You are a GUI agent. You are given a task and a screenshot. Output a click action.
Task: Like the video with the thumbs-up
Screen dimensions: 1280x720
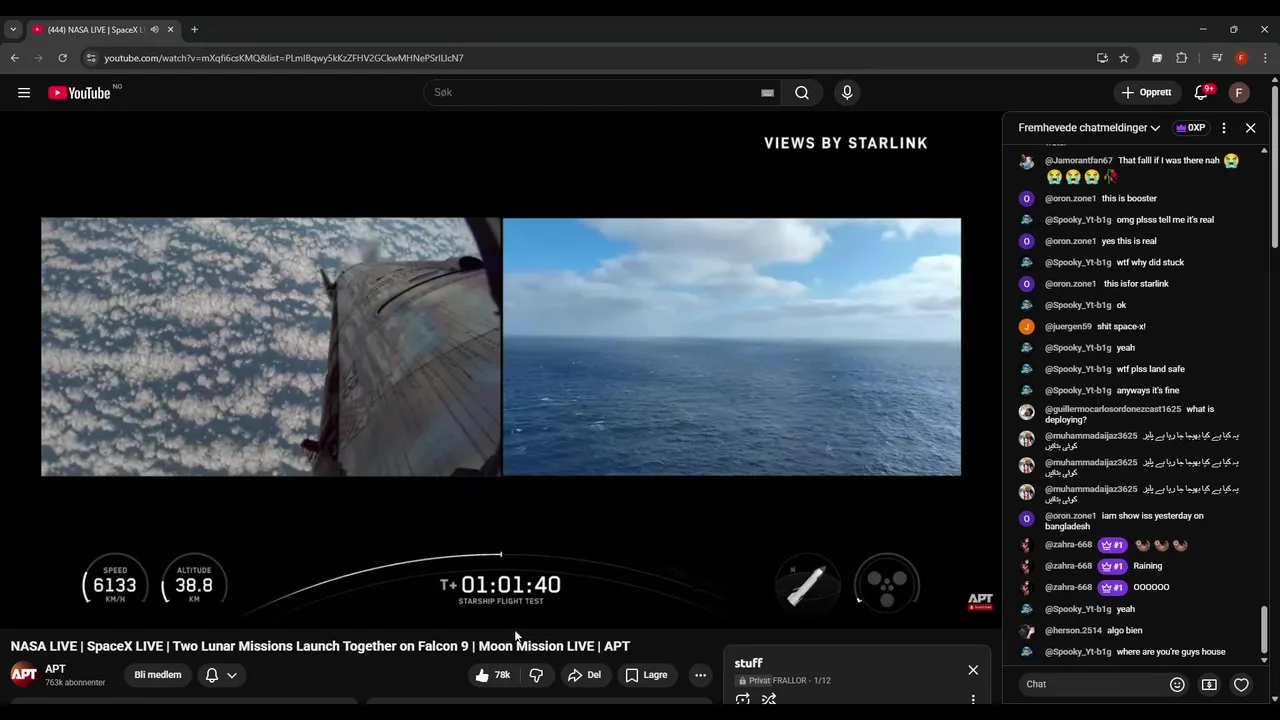[493, 675]
